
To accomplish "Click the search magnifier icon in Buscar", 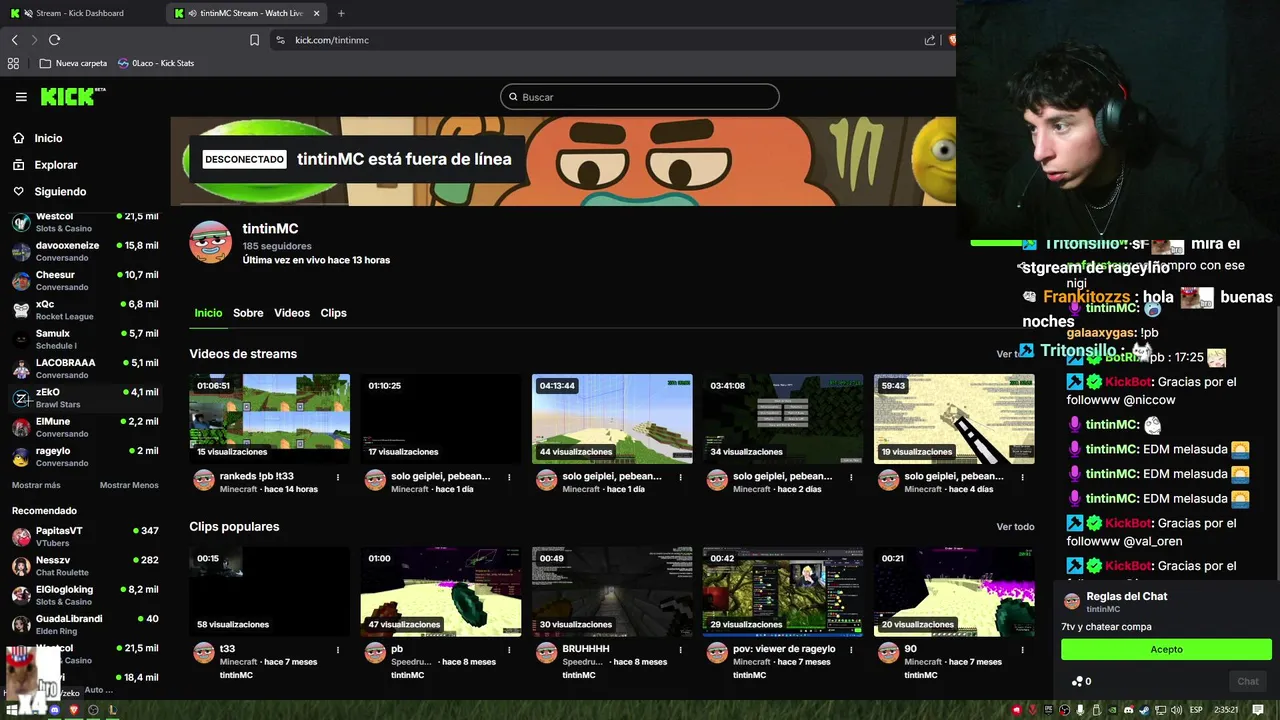I will 513,97.
